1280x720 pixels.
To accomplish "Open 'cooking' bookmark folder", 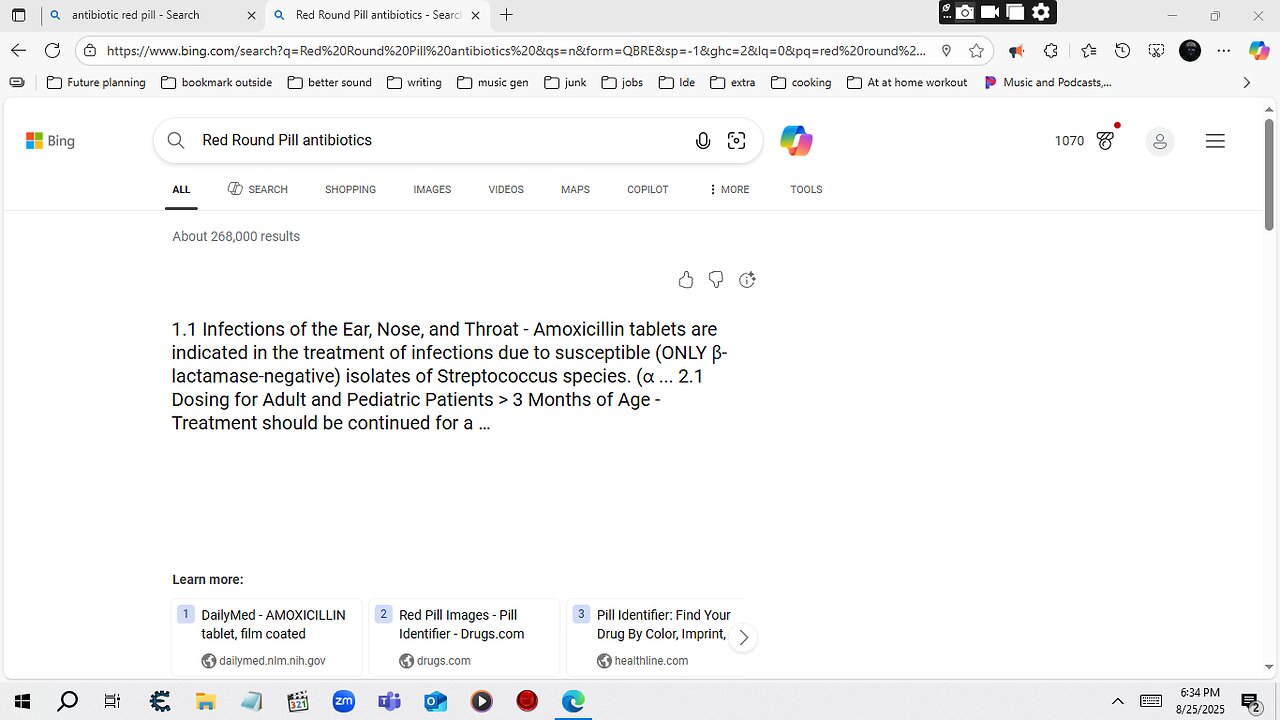I will (800, 83).
